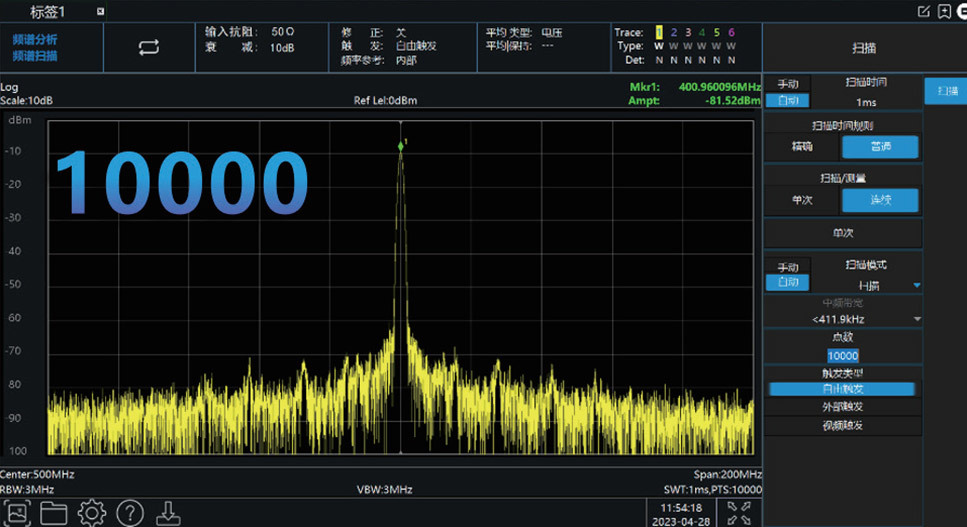
Task: Select red Trace 3
Action: tap(688, 32)
